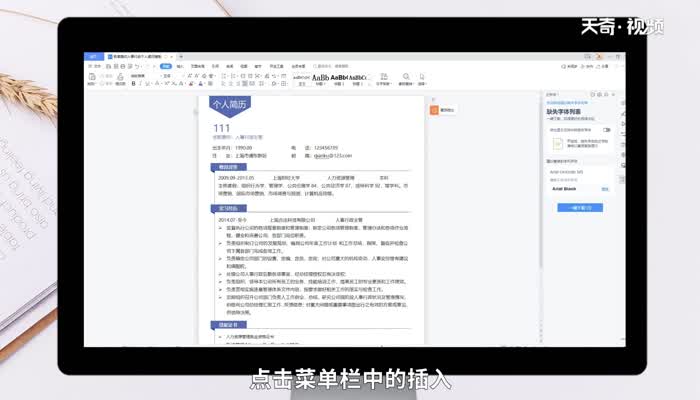The width and height of the screenshot is (700, 400).
Task: Clear text formatting
Action: 204,76
